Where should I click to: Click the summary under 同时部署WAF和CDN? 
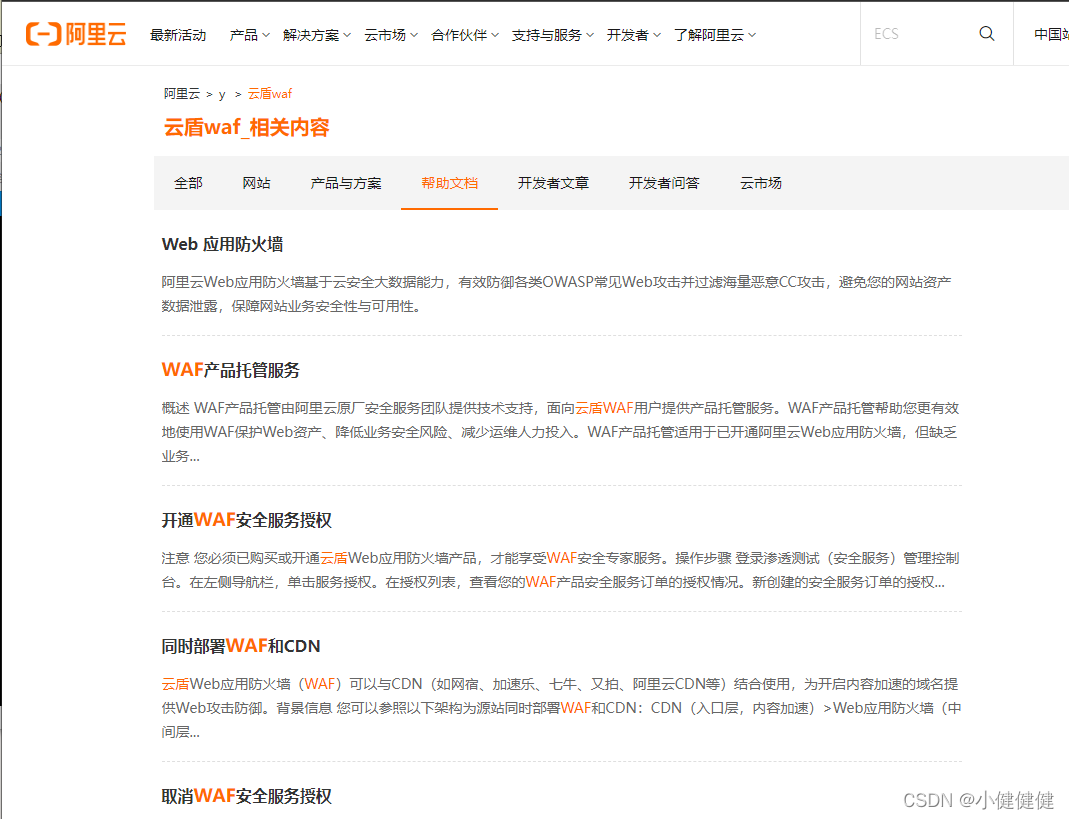(561, 708)
